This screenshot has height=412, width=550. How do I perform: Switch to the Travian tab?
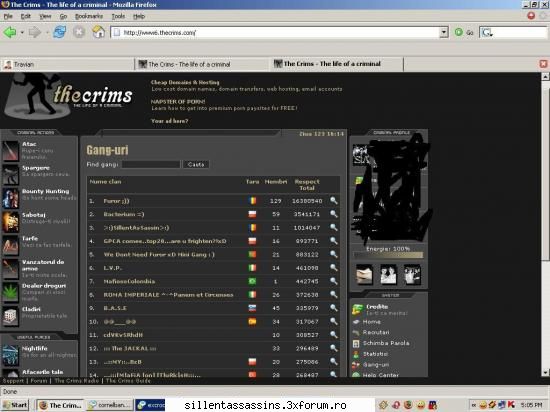click(67, 65)
